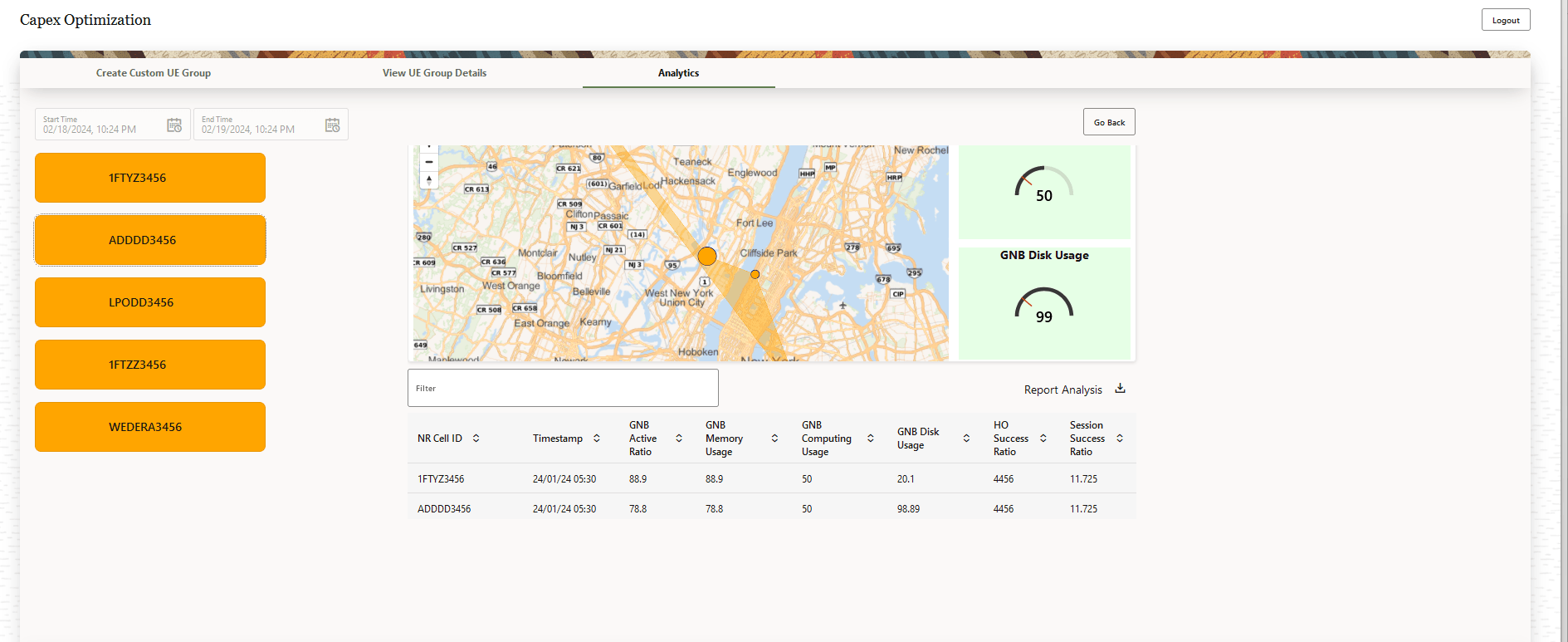Sort table by Timestamp
The image size is (1568, 642).
tap(597, 439)
